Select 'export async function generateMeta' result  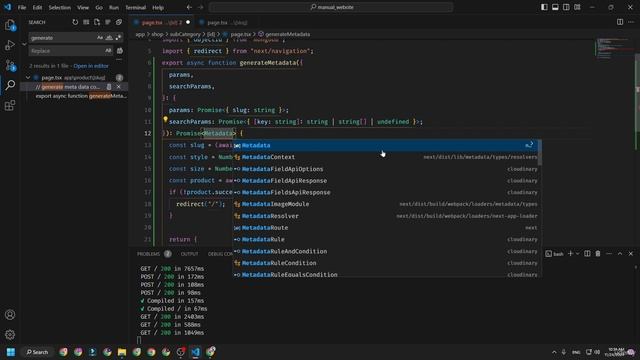click(x=81, y=96)
